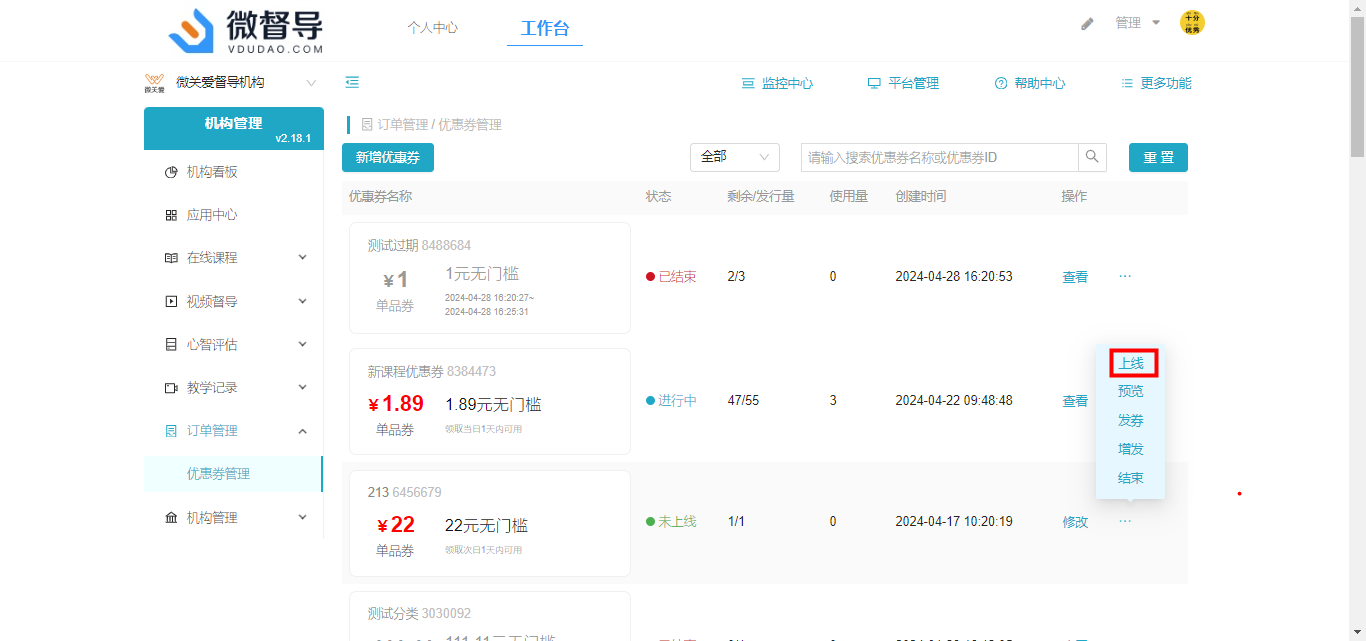Image resolution: width=1366 pixels, height=641 pixels.
Task: Open more actions for 213 coupon row
Action: pos(1125,521)
